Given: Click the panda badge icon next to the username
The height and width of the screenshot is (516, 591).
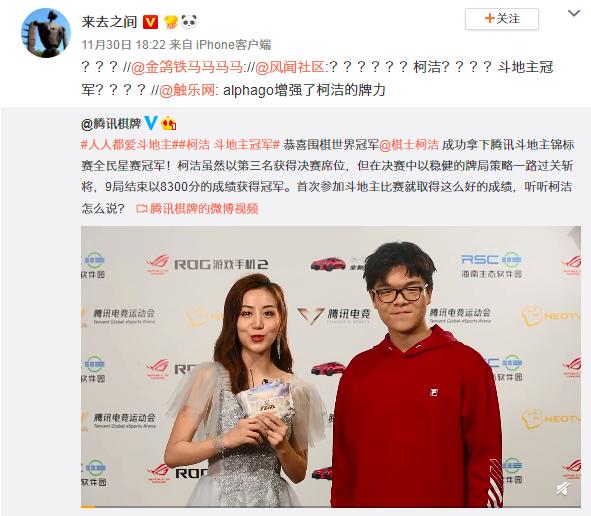Looking at the screenshot, I should pyautogui.click(x=189, y=21).
